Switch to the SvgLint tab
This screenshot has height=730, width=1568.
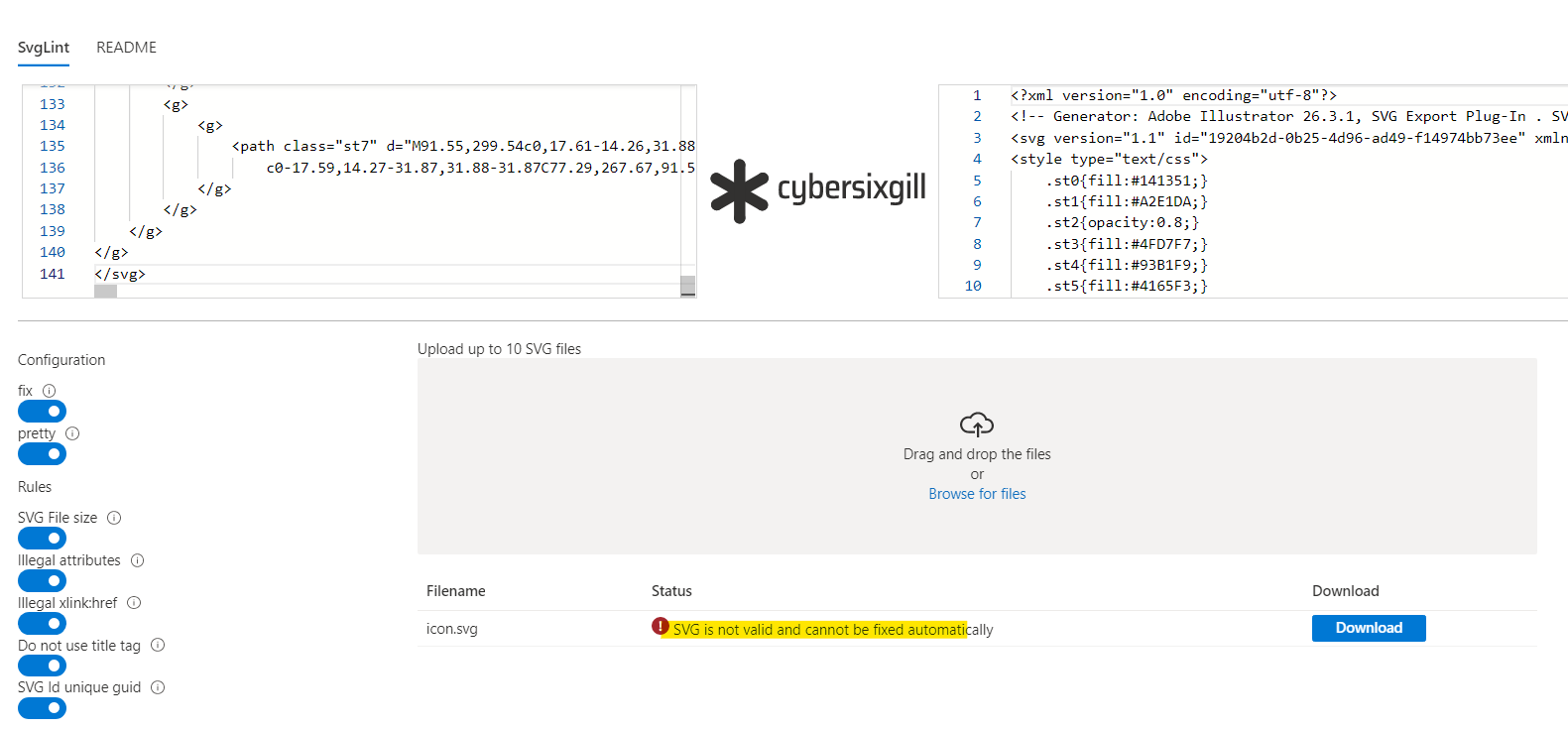click(44, 48)
